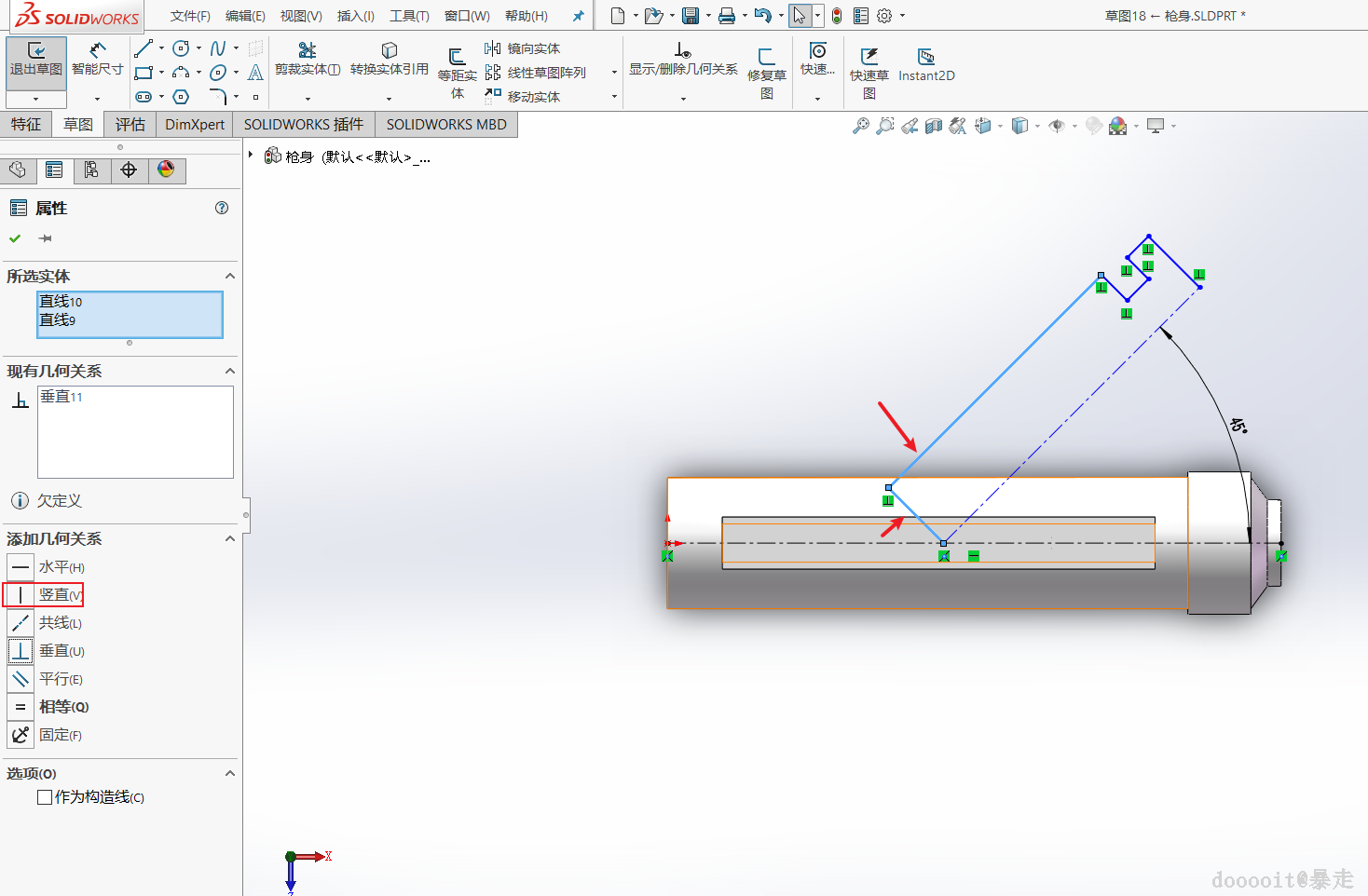Viewport: 1368px width, 896px height.
Task: Open the DisplayManager color-ball tab
Action: (166, 170)
